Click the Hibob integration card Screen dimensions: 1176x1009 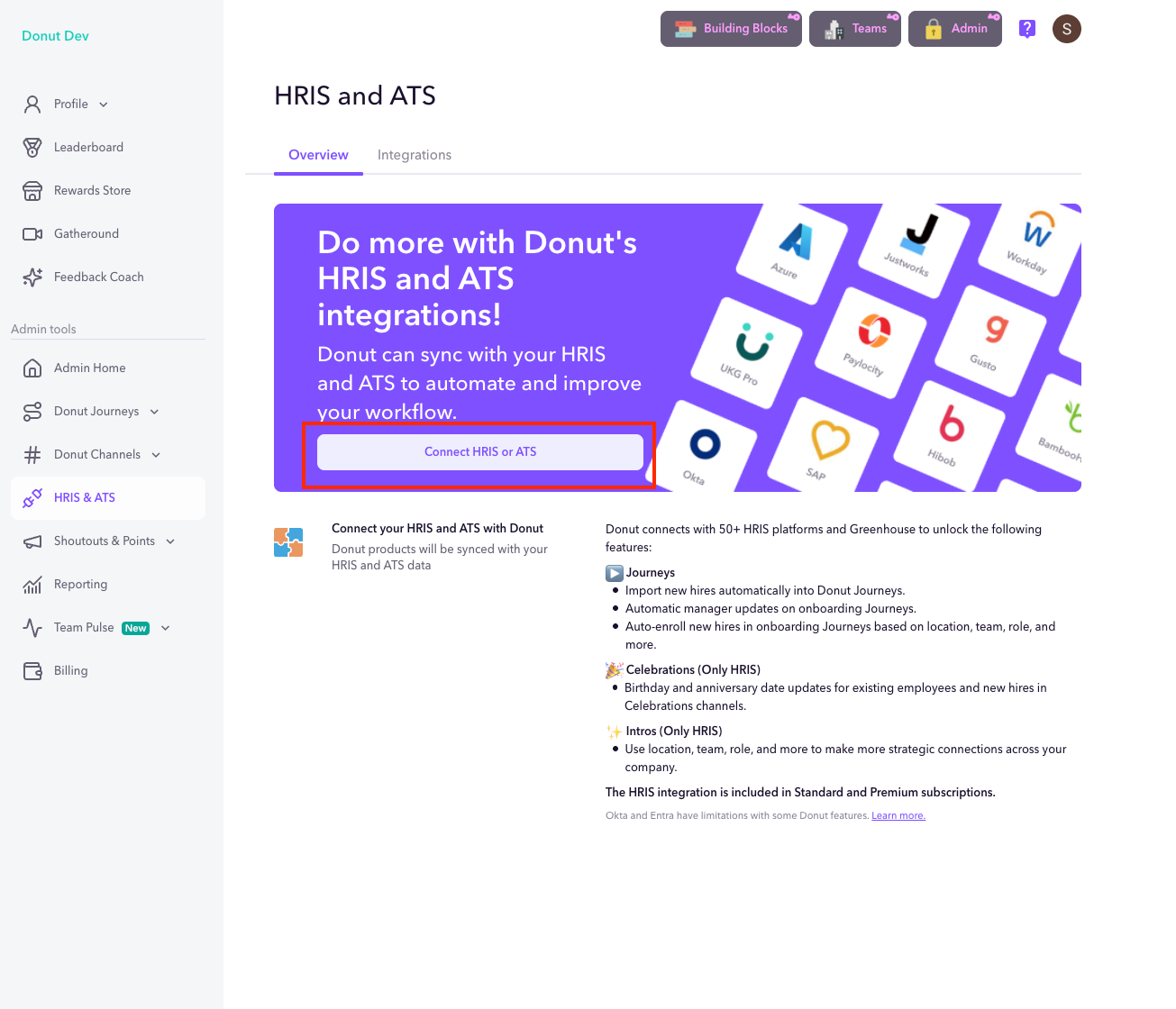(949, 436)
